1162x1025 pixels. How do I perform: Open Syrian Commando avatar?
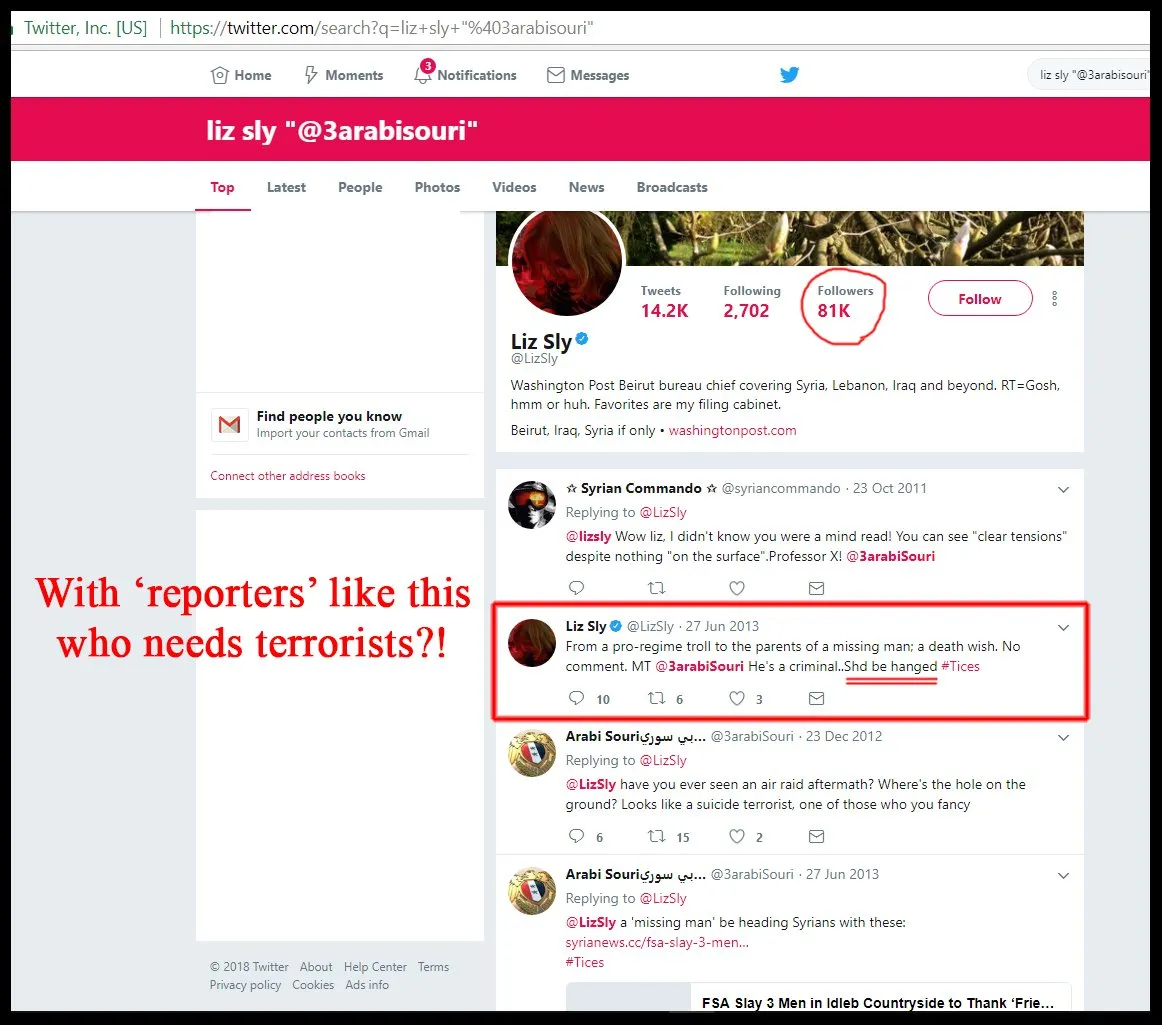click(x=531, y=505)
